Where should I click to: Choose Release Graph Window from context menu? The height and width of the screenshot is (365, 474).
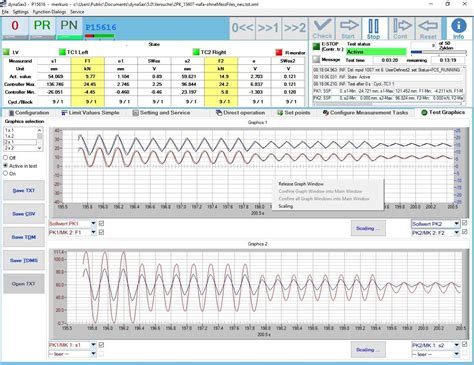(301, 184)
